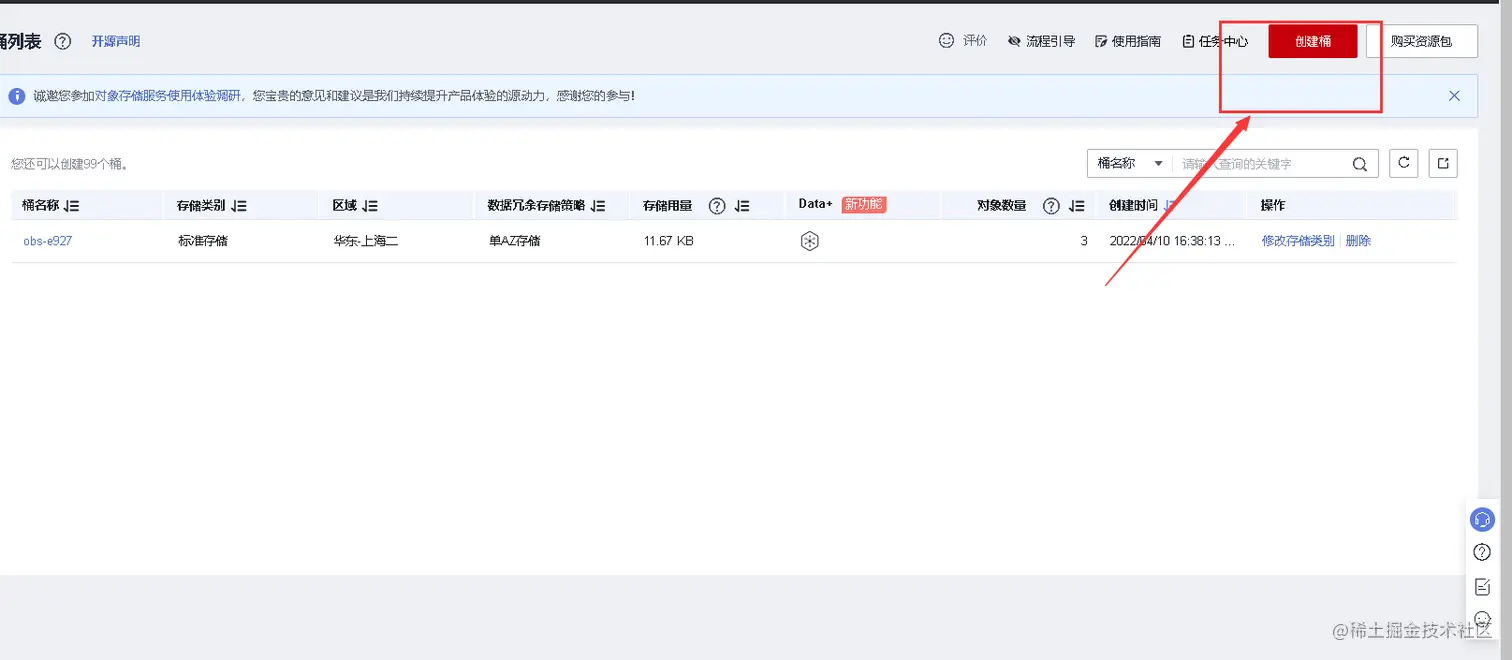Screen dimensions: 1512x660
Task: Click the floating help question icon
Action: pyautogui.click(x=1482, y=553)
